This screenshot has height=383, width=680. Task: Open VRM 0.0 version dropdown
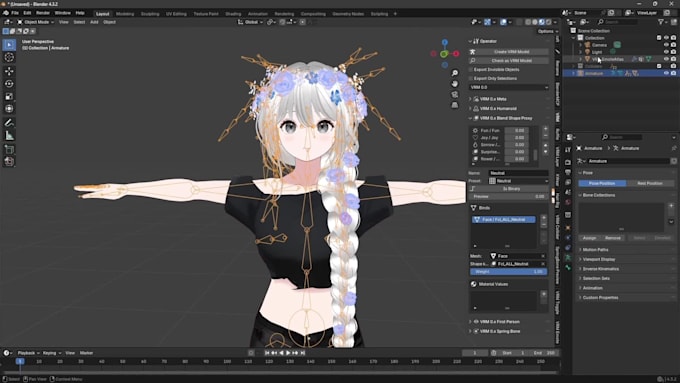pyautogui.click(x=509, y=87)
